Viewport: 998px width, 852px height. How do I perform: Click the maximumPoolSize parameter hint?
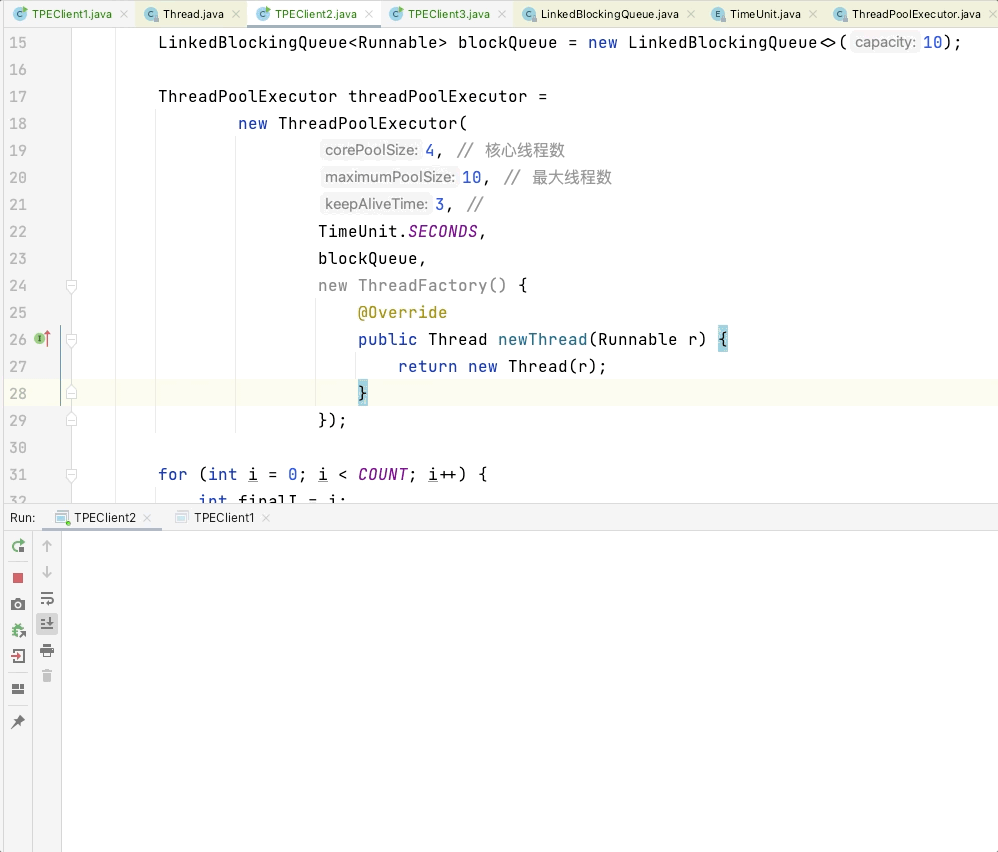tap(390, 177)
